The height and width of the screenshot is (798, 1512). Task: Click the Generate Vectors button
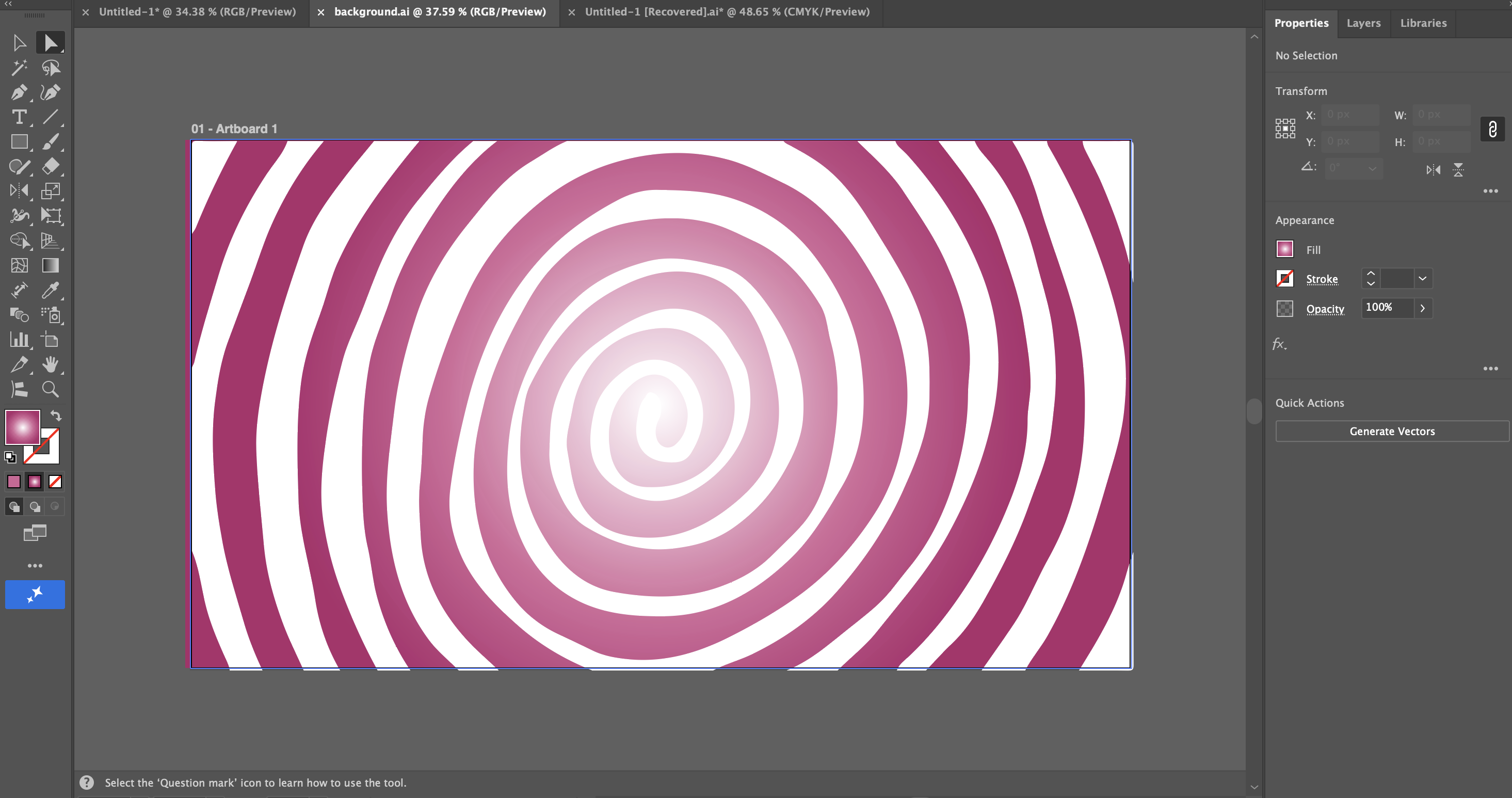point(1392,431)
